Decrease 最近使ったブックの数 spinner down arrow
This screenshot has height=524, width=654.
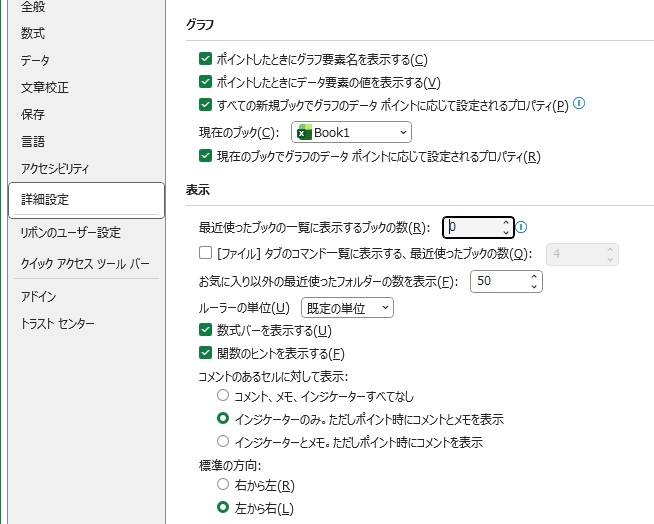(506, 232)
